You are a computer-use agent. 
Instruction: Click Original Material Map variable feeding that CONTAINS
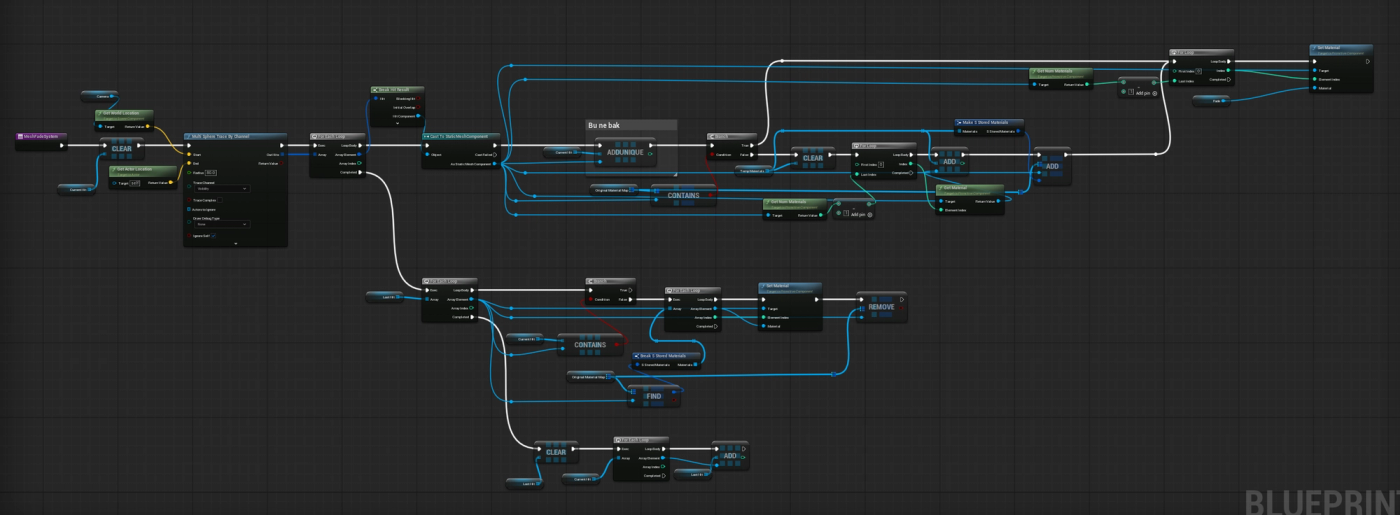tap(614, 190)
